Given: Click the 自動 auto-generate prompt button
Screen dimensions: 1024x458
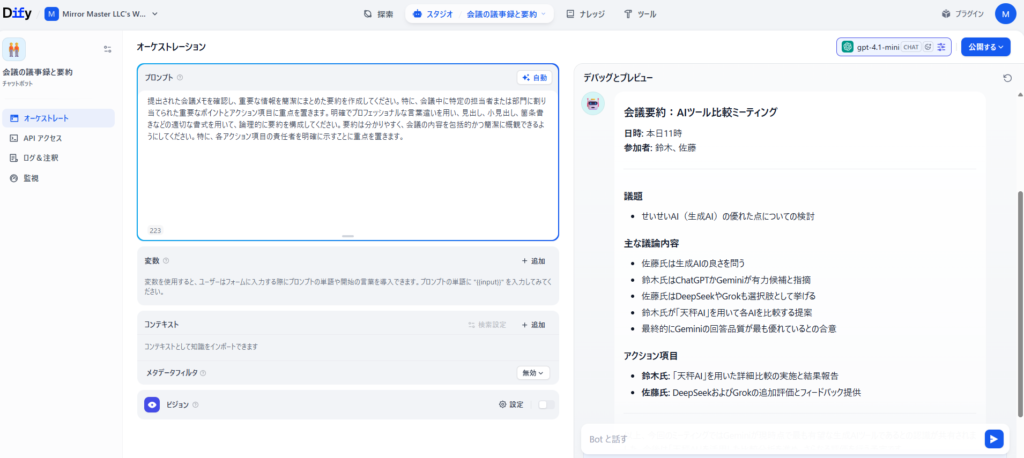Looking at the screenshot, I should pyautogui.click(x=534, y=77).
